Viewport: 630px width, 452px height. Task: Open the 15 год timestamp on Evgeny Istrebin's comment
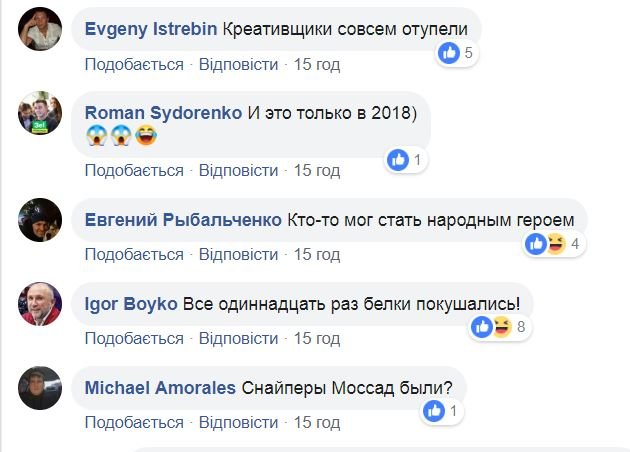point(316,64)
